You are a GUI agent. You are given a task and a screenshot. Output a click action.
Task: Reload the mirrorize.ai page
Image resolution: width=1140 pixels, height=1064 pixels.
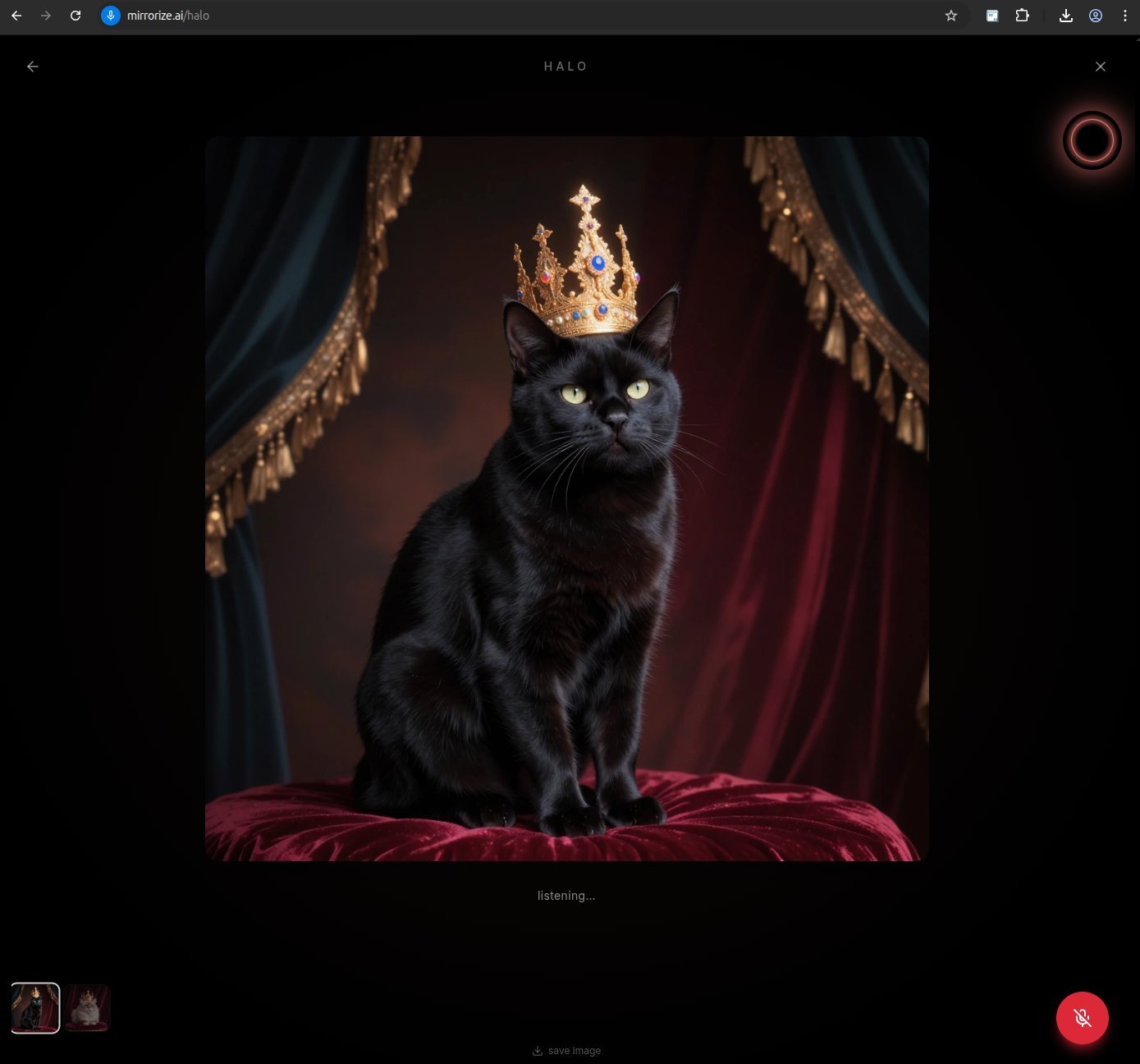pyautogui.click(x=76, y=16)
